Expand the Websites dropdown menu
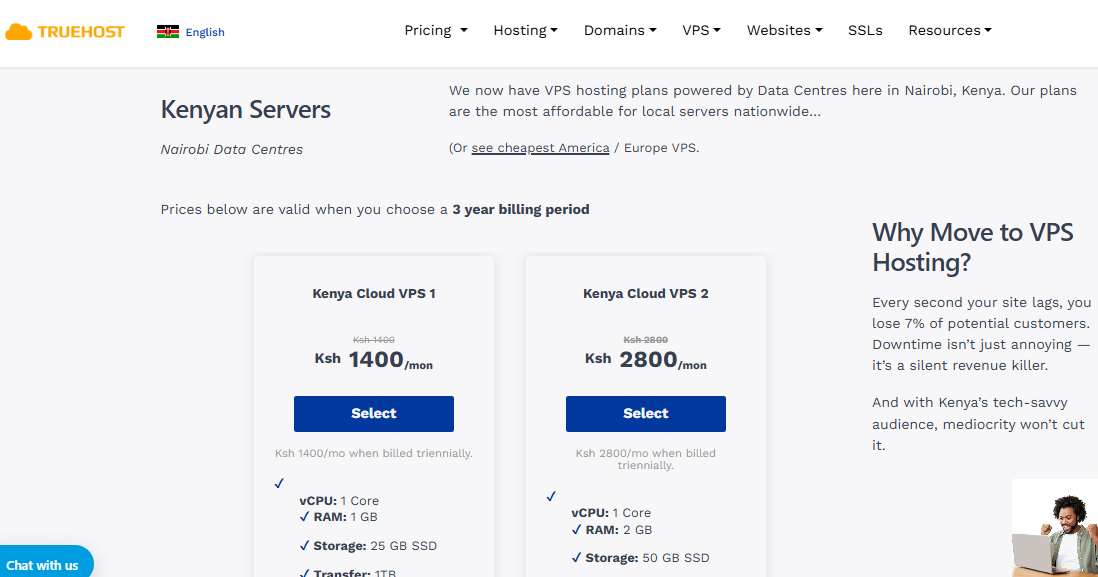Image resolution: width=1098 pixels, height=577 pixels. click(784, 30)
